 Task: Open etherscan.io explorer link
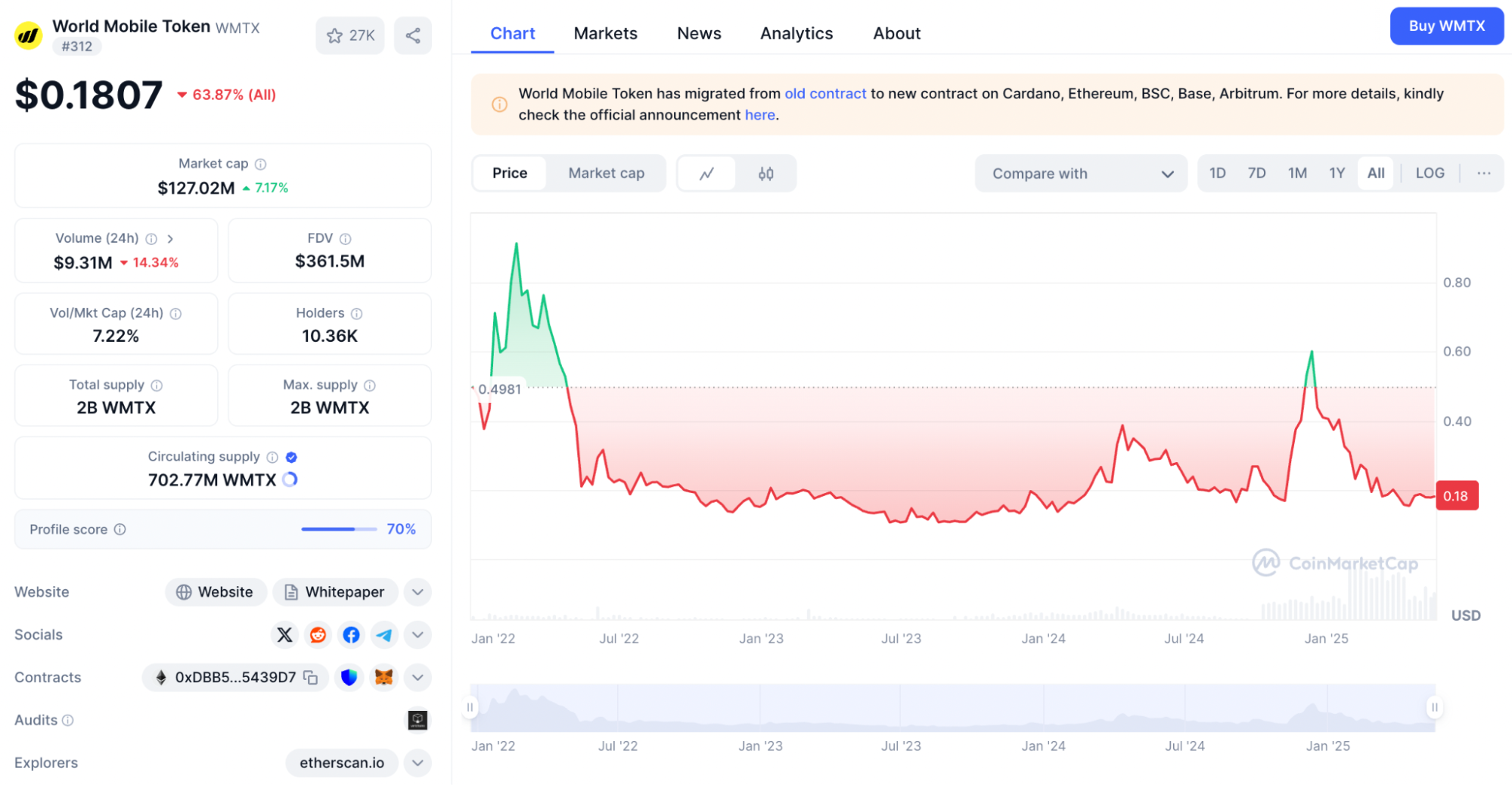point(342,763)
